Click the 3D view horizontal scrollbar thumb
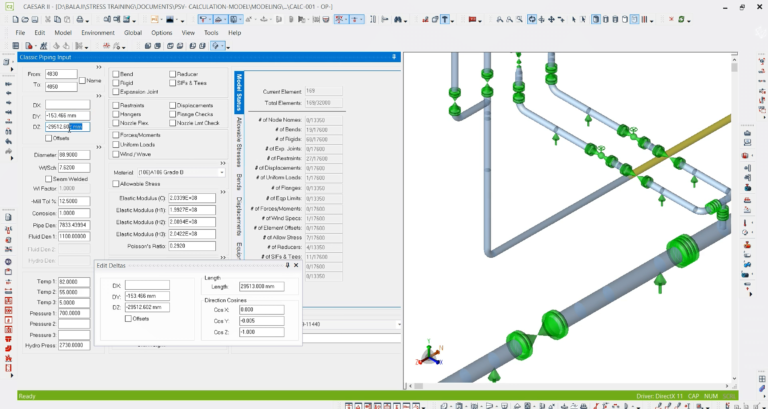Screen dimensions: 768x409 pyautogui.click(x=418, y=386)
